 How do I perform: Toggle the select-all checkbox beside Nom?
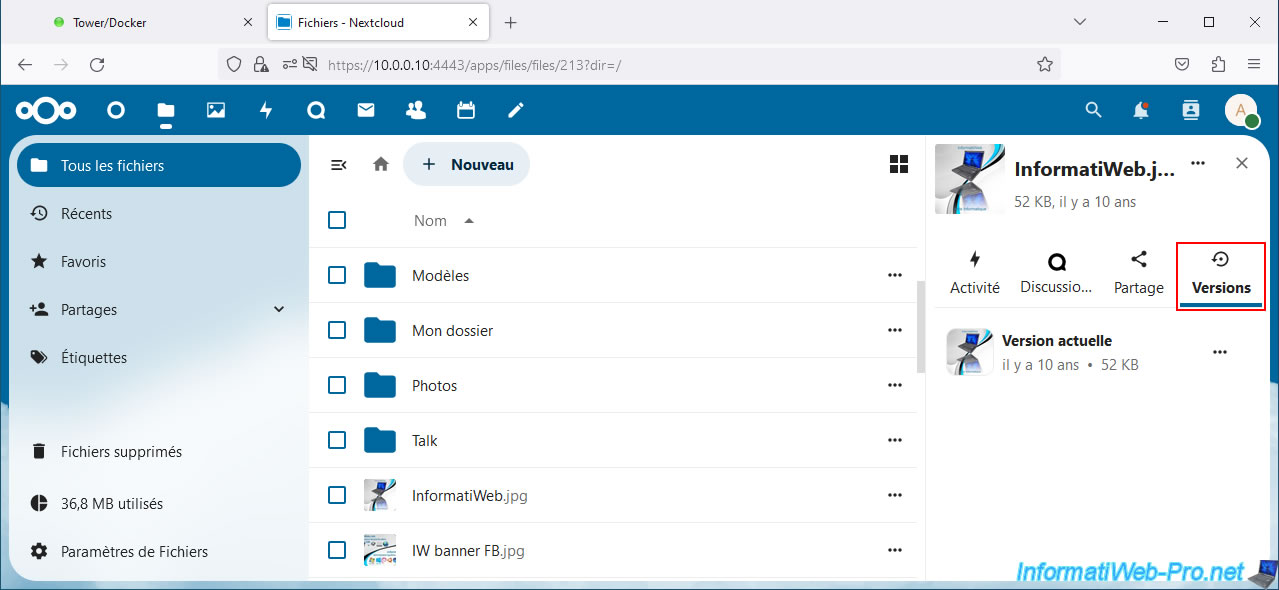coord(337,220)
